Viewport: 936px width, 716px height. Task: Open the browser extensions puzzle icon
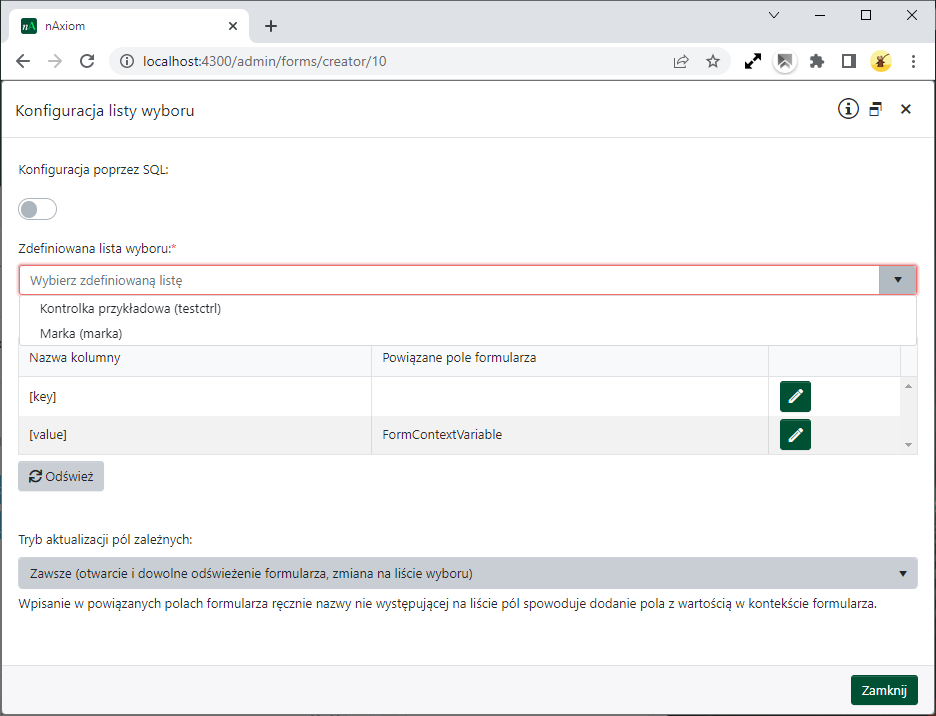[817, 61]
